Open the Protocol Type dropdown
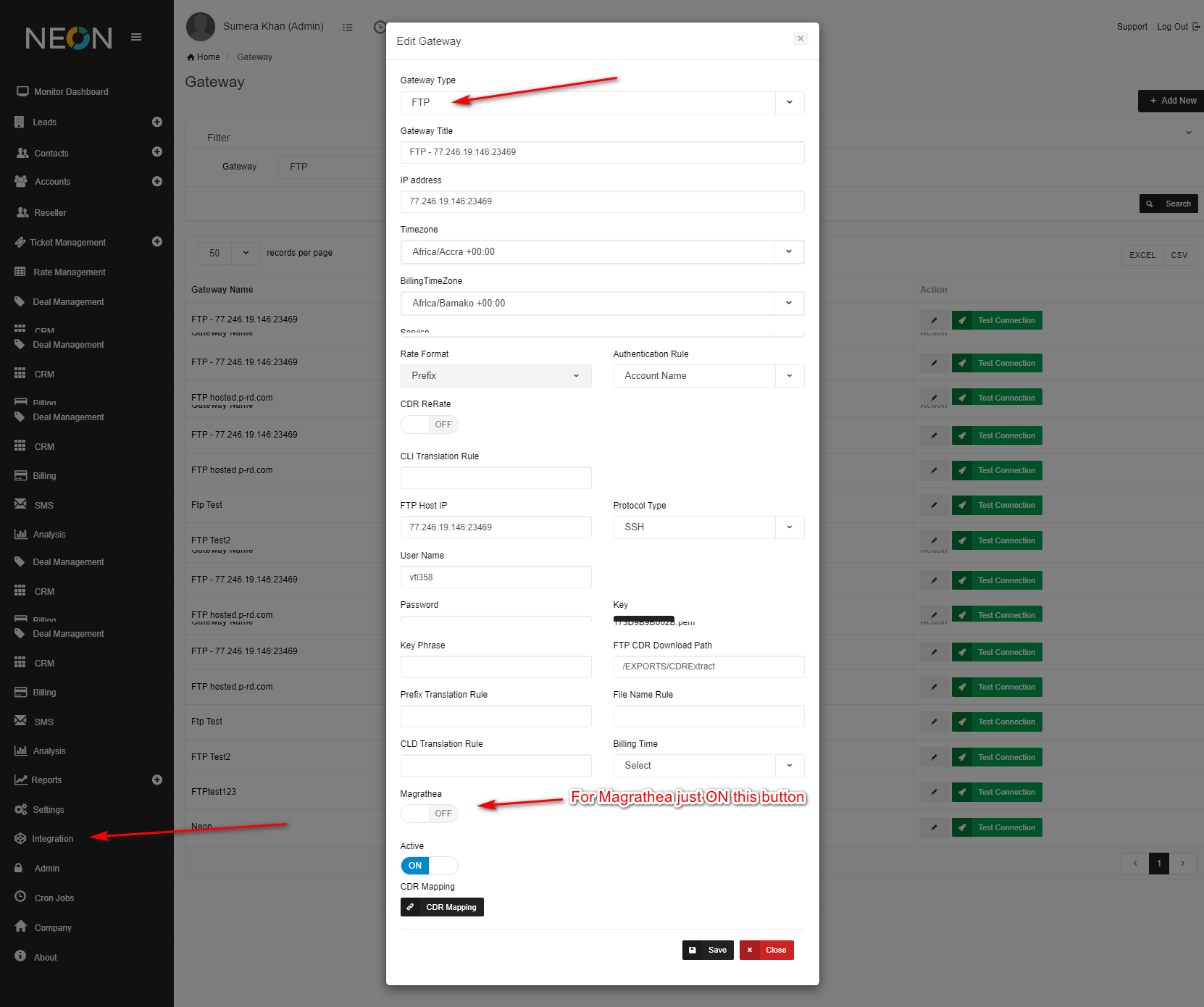The image size is (1204, 1007). 708,527
